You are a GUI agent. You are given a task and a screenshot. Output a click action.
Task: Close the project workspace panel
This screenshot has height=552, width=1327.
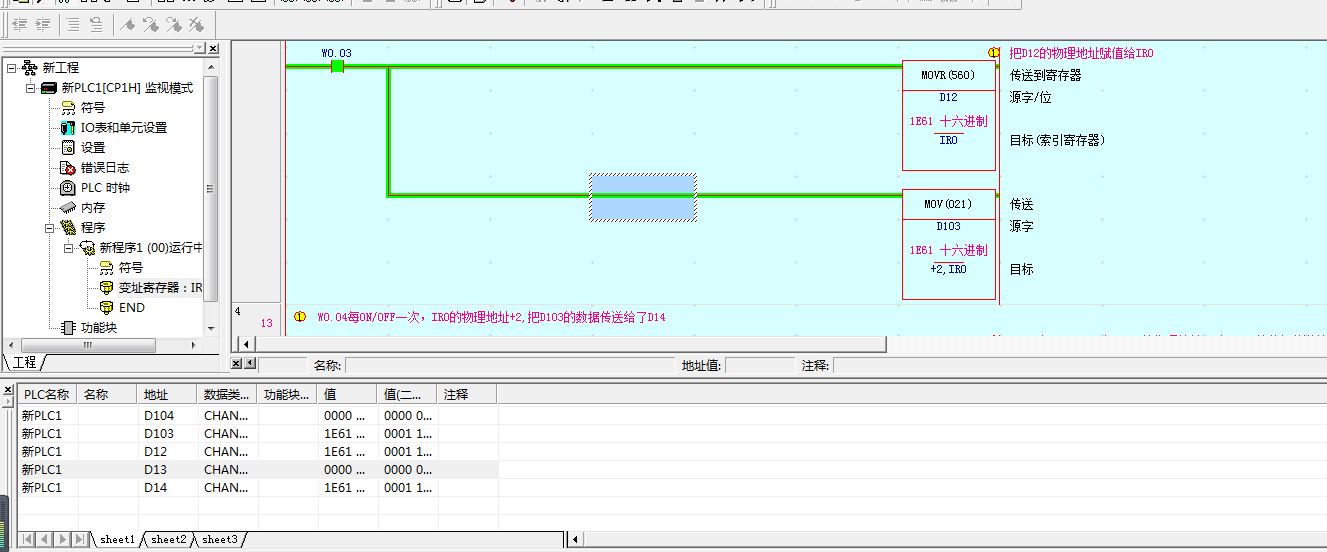pos(213,48)
